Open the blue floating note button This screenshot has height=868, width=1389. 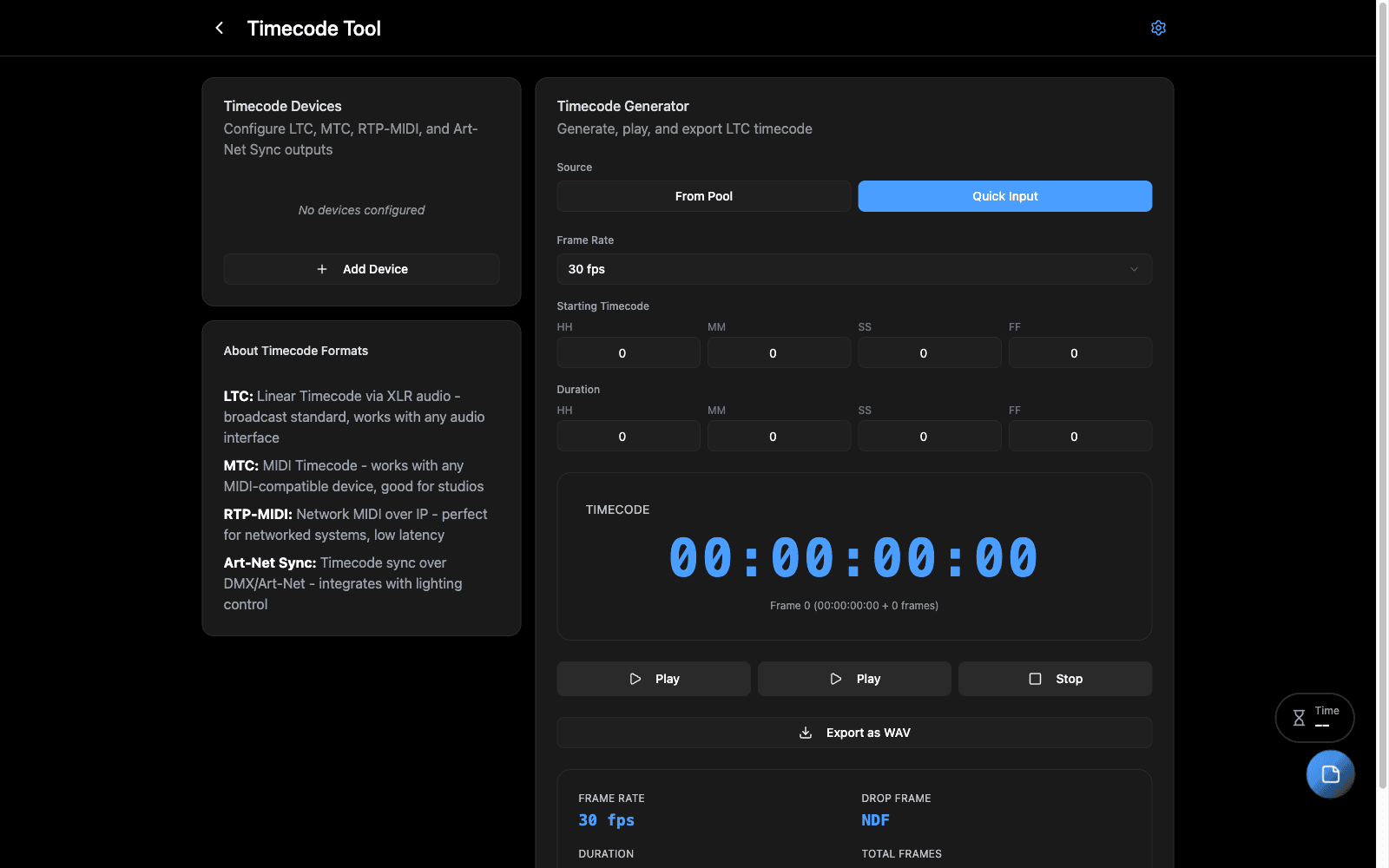pos(1330,773)
